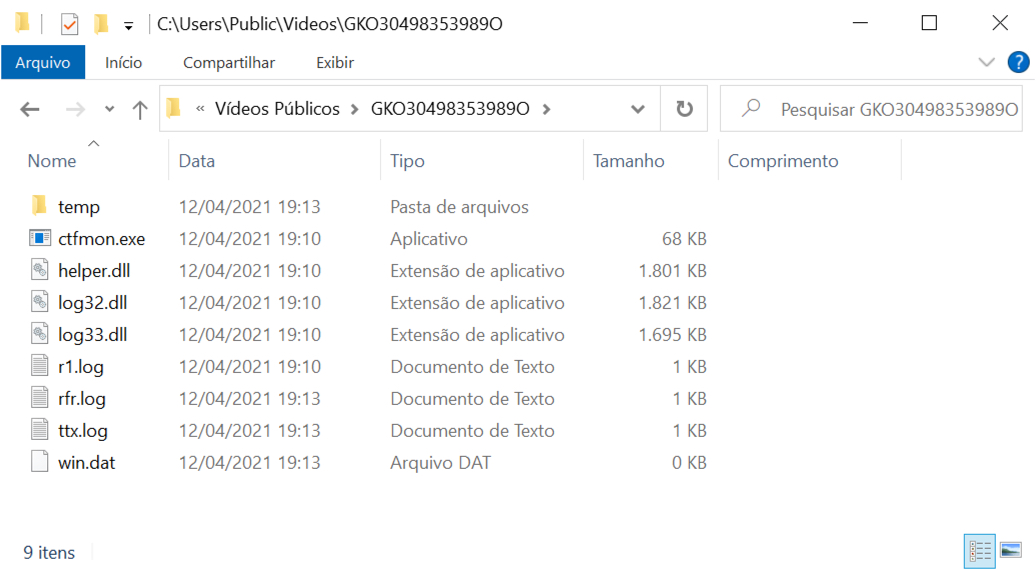Open the Arquivo ribbon tab
Image resolution: width=1036 pixels, height=570 pixels.
point(43,62)
